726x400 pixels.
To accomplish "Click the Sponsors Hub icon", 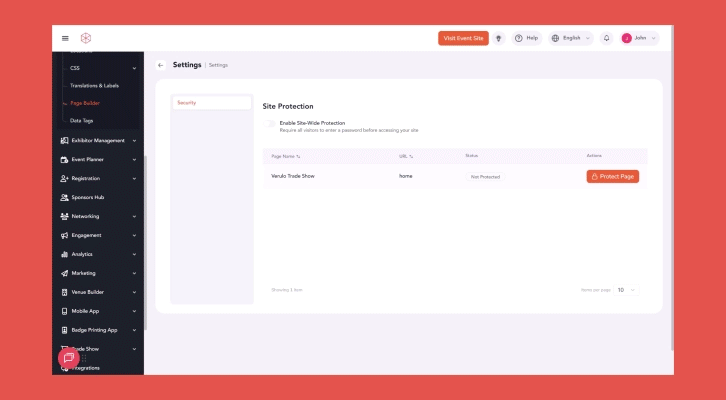I will click(x=64, y=198).
